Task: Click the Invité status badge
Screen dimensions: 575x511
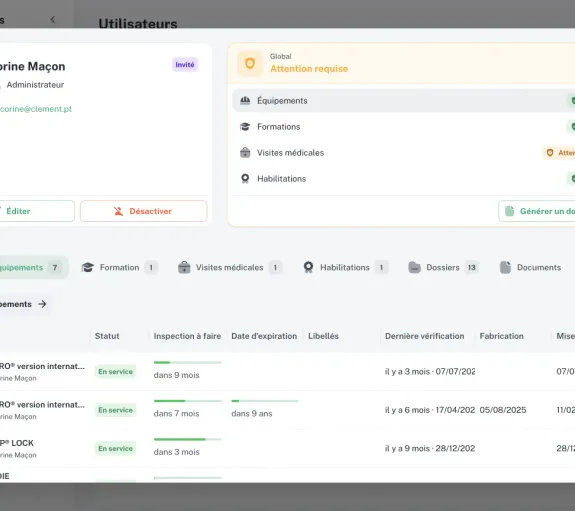Action: [185, 65]
